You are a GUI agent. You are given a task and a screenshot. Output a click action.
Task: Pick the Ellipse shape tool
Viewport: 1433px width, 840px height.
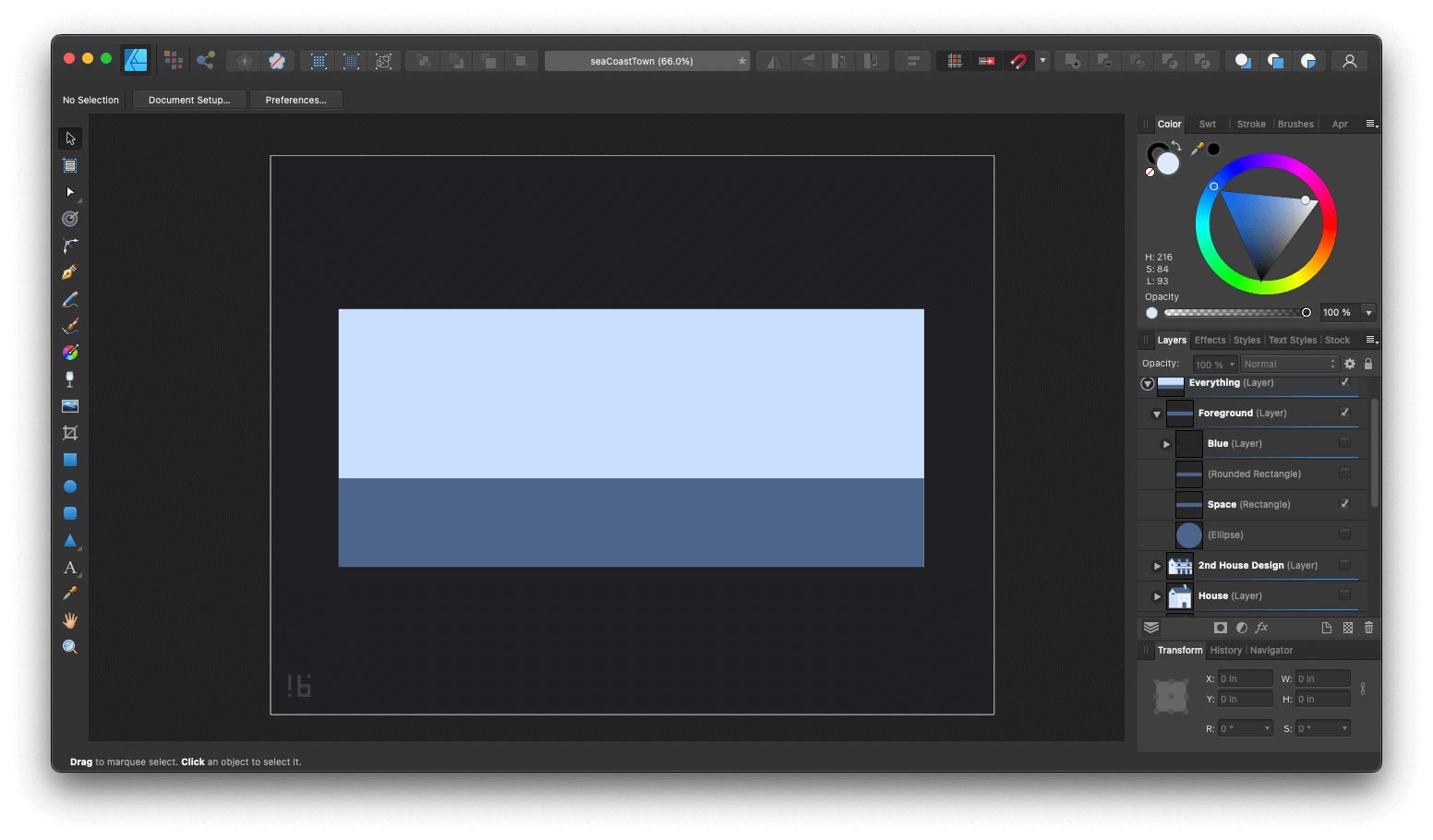(x=70, y=486)
